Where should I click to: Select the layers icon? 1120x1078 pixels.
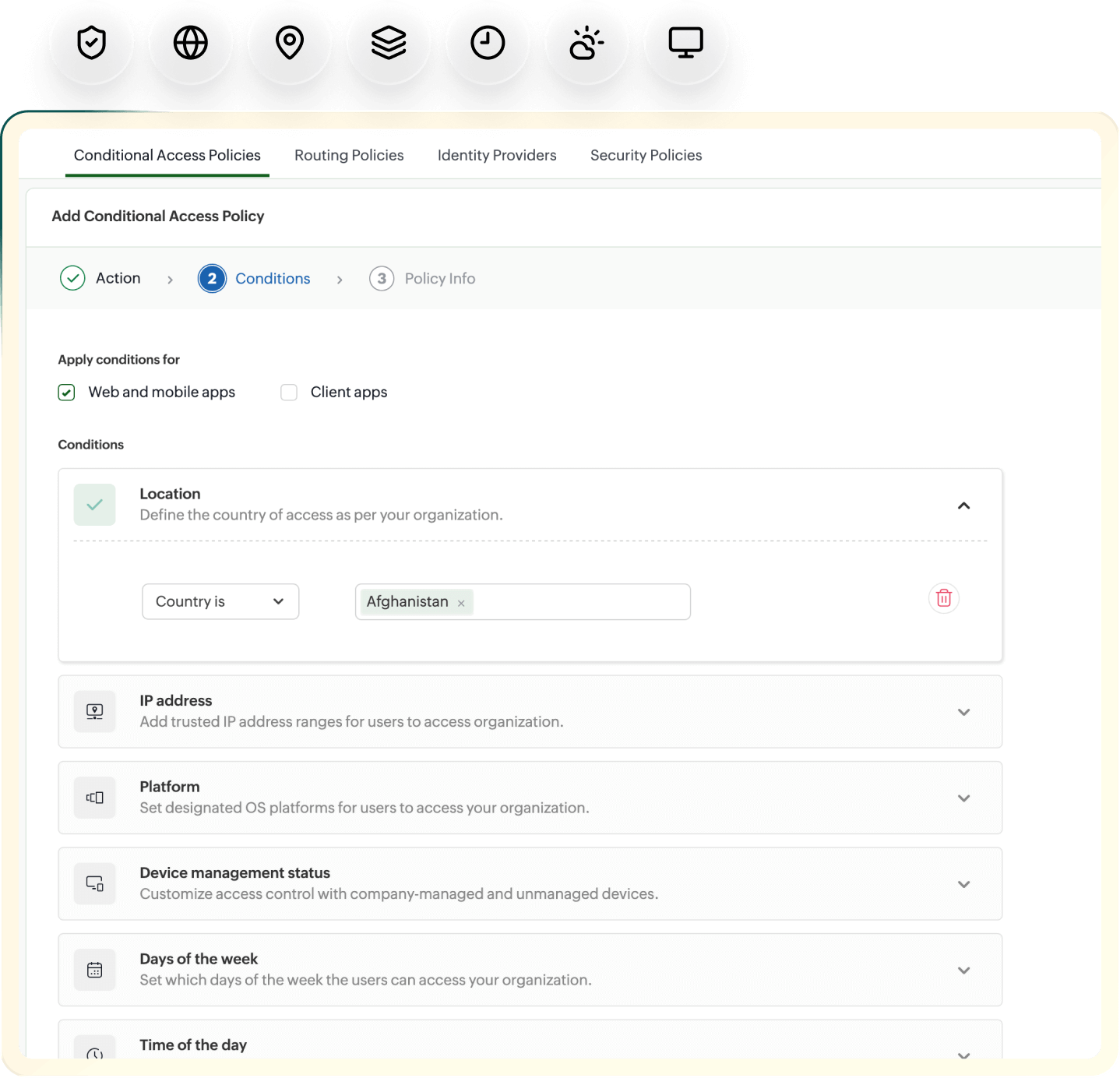(389, 43)
